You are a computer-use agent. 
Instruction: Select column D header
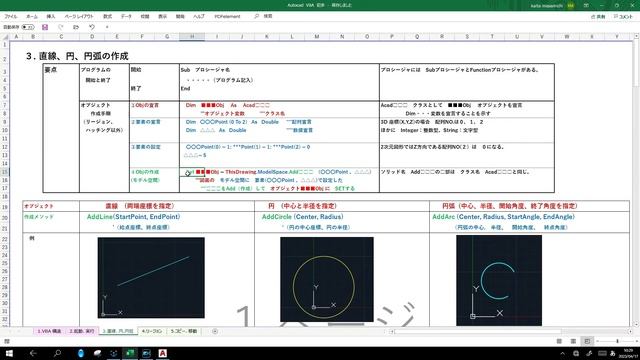click(x=92, y=37)
